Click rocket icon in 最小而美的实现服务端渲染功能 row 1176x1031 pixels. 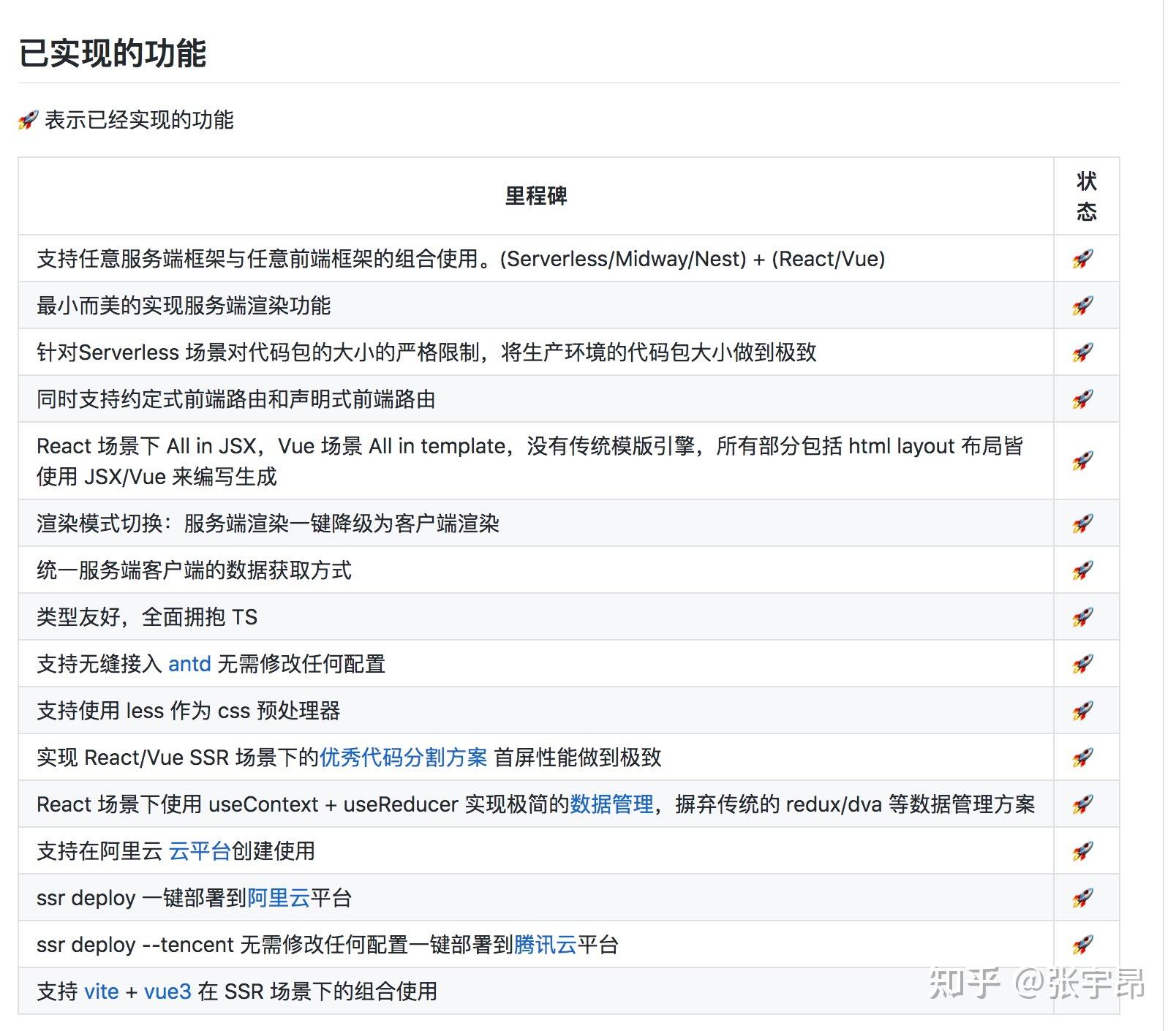1083,306
